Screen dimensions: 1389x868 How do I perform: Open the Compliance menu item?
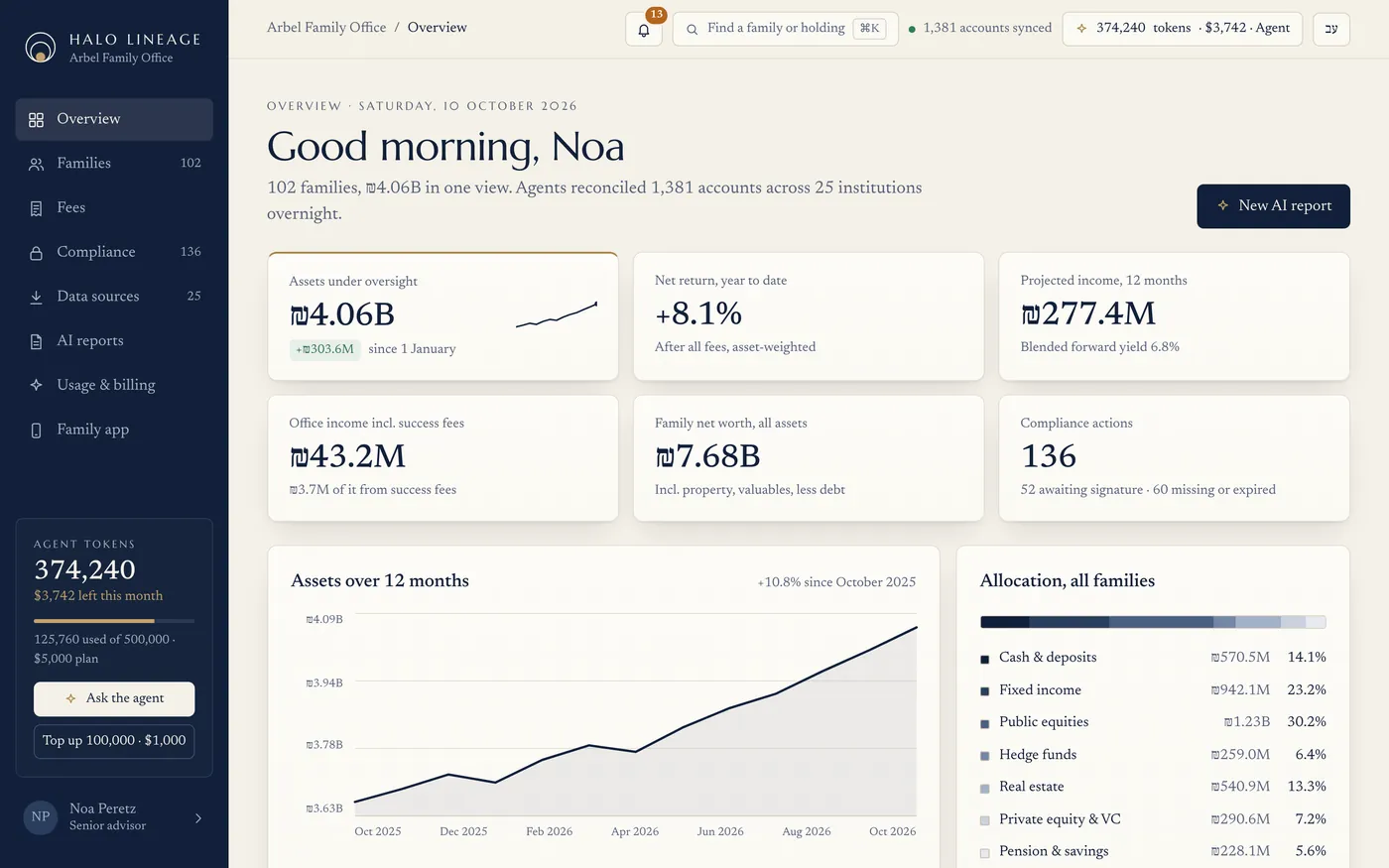pyautogui.click(x=114, y=252)
